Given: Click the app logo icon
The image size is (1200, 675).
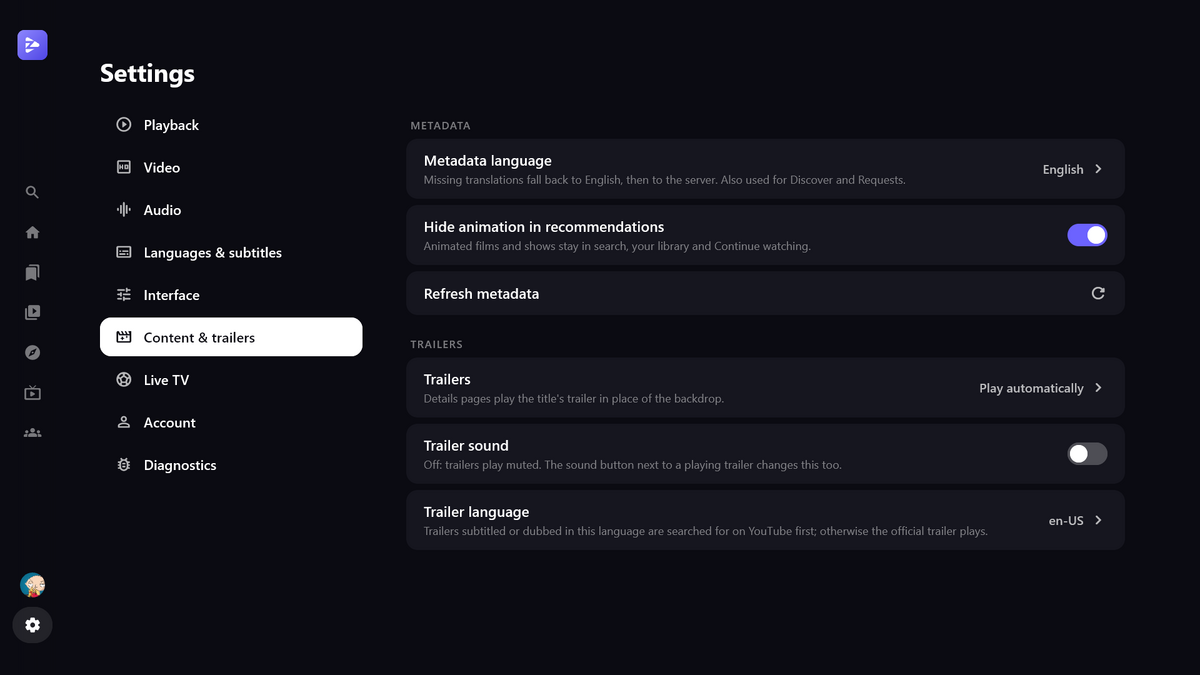Looking at the screenshot, I should click(32, 45).
